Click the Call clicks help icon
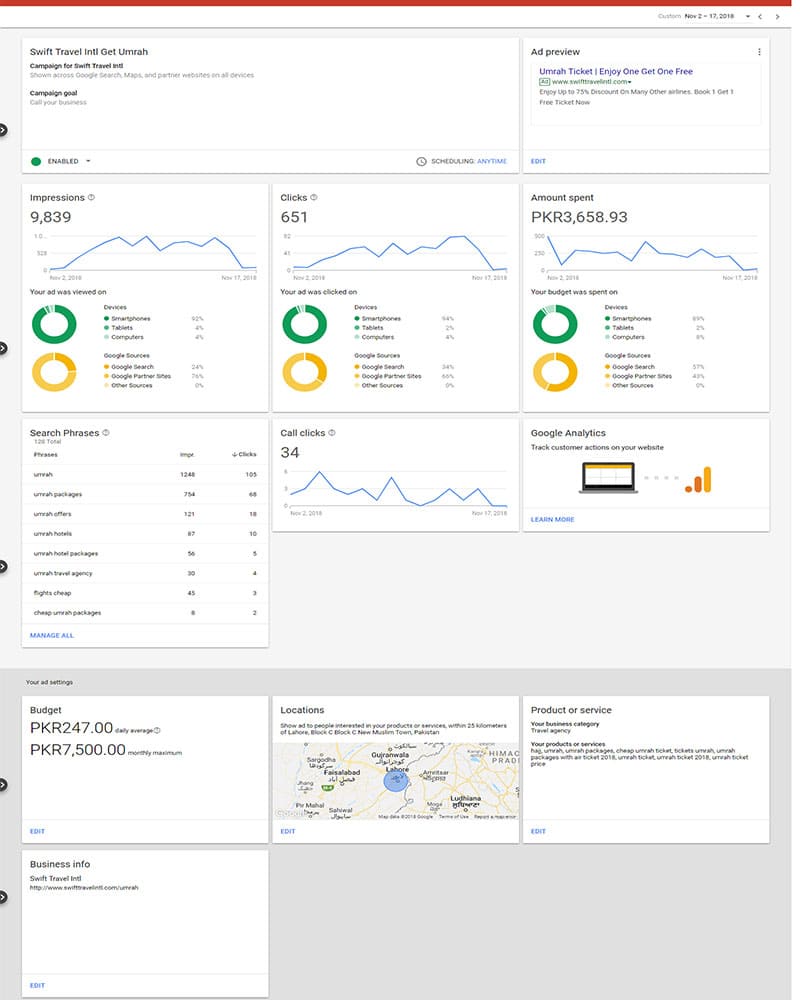 332,432
